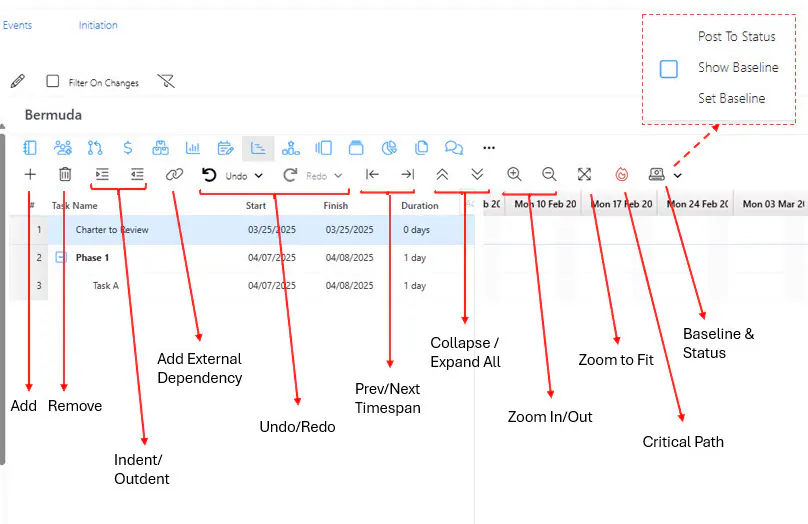Screen dimensions: 808x524
Task: Open the git branch workflow icon
Action: click(95, 148)
